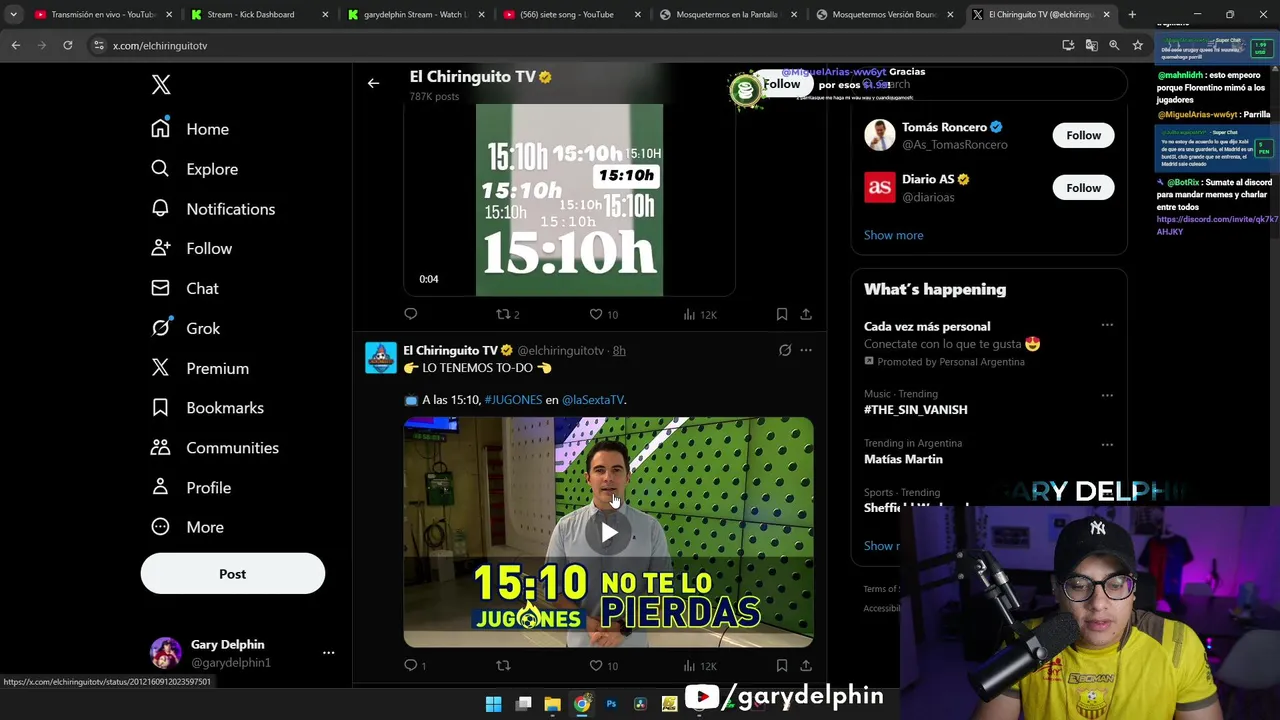The height and width of the screenshot is (720, 1280).
Task: Click the zoom magnifier icon in address bar
Action: pos(1114,45)
